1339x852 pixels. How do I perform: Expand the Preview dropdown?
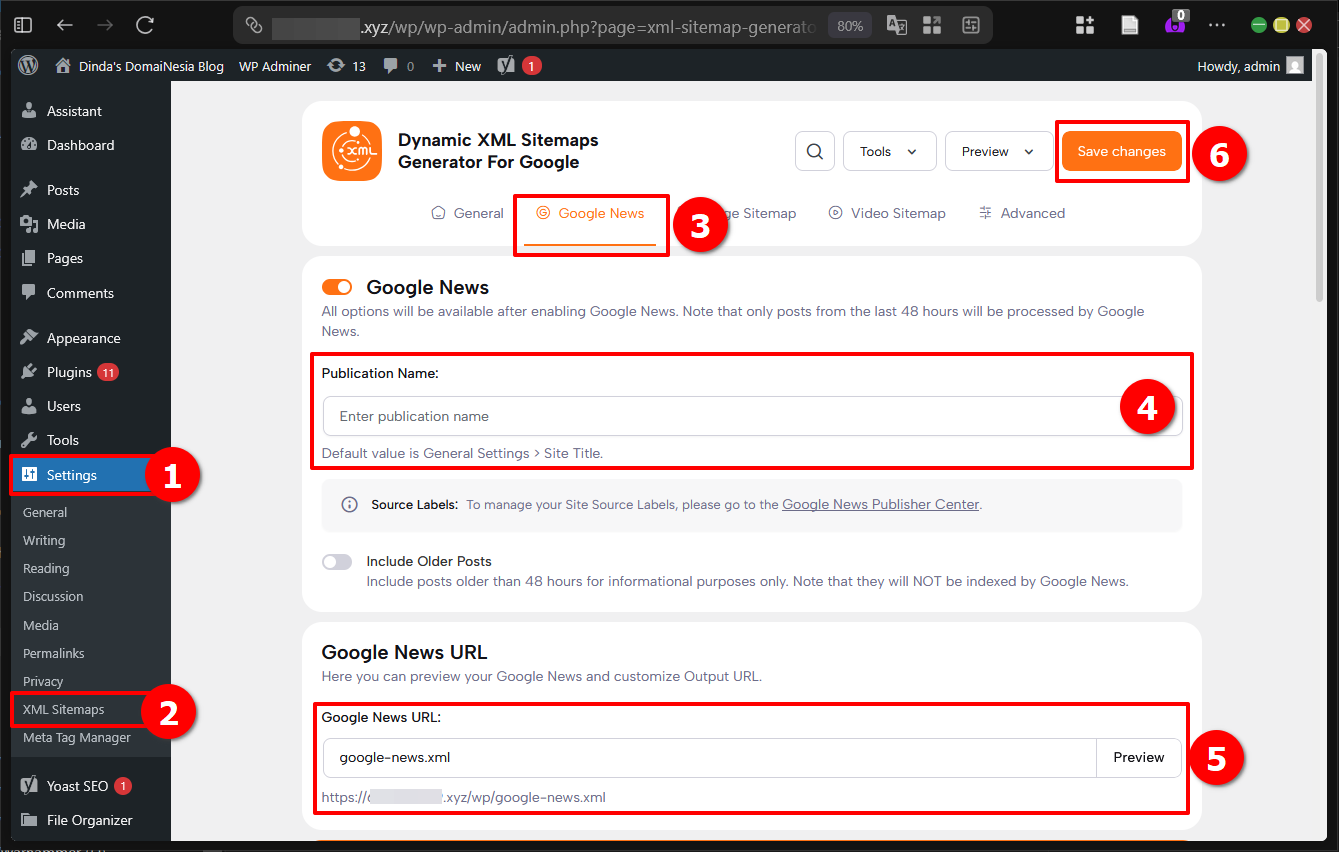click(x=998, y=150)
